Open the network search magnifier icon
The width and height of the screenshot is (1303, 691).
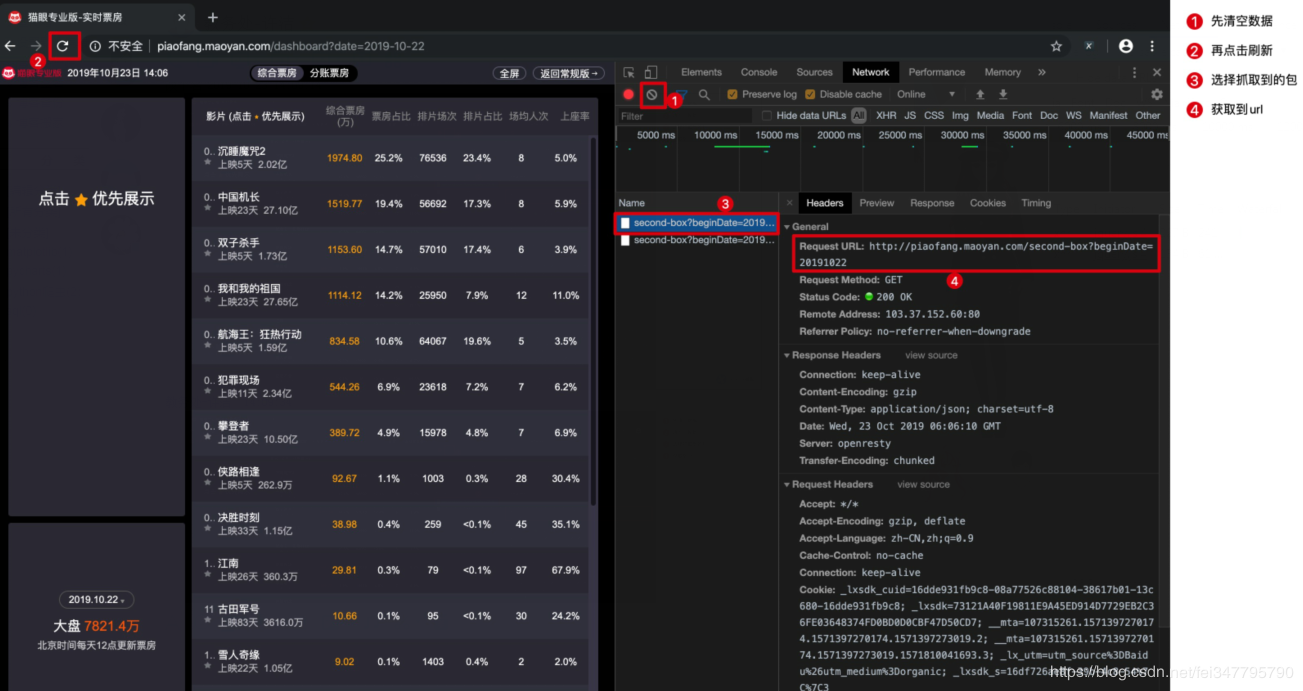pos(705,94)
